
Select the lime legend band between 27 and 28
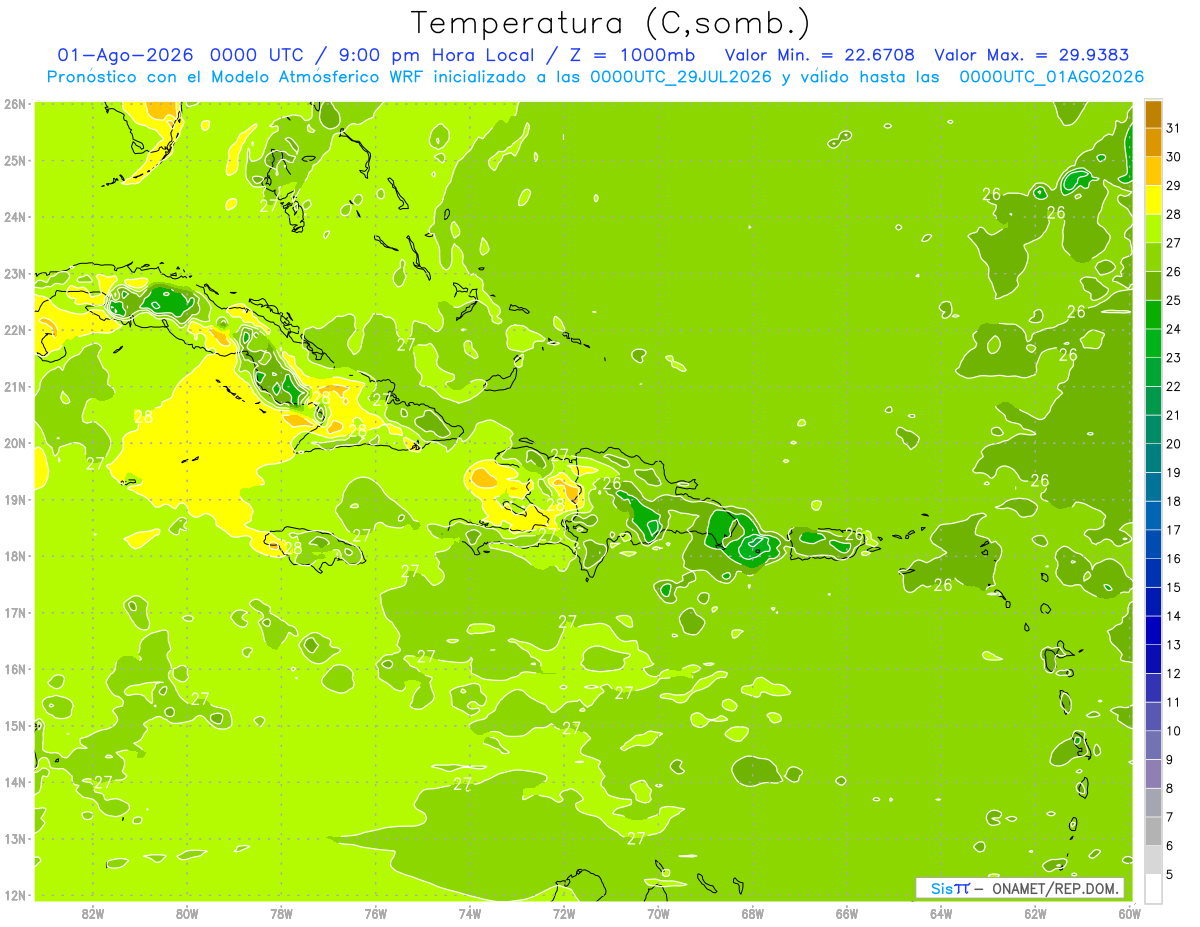[x=1153, y=228]
